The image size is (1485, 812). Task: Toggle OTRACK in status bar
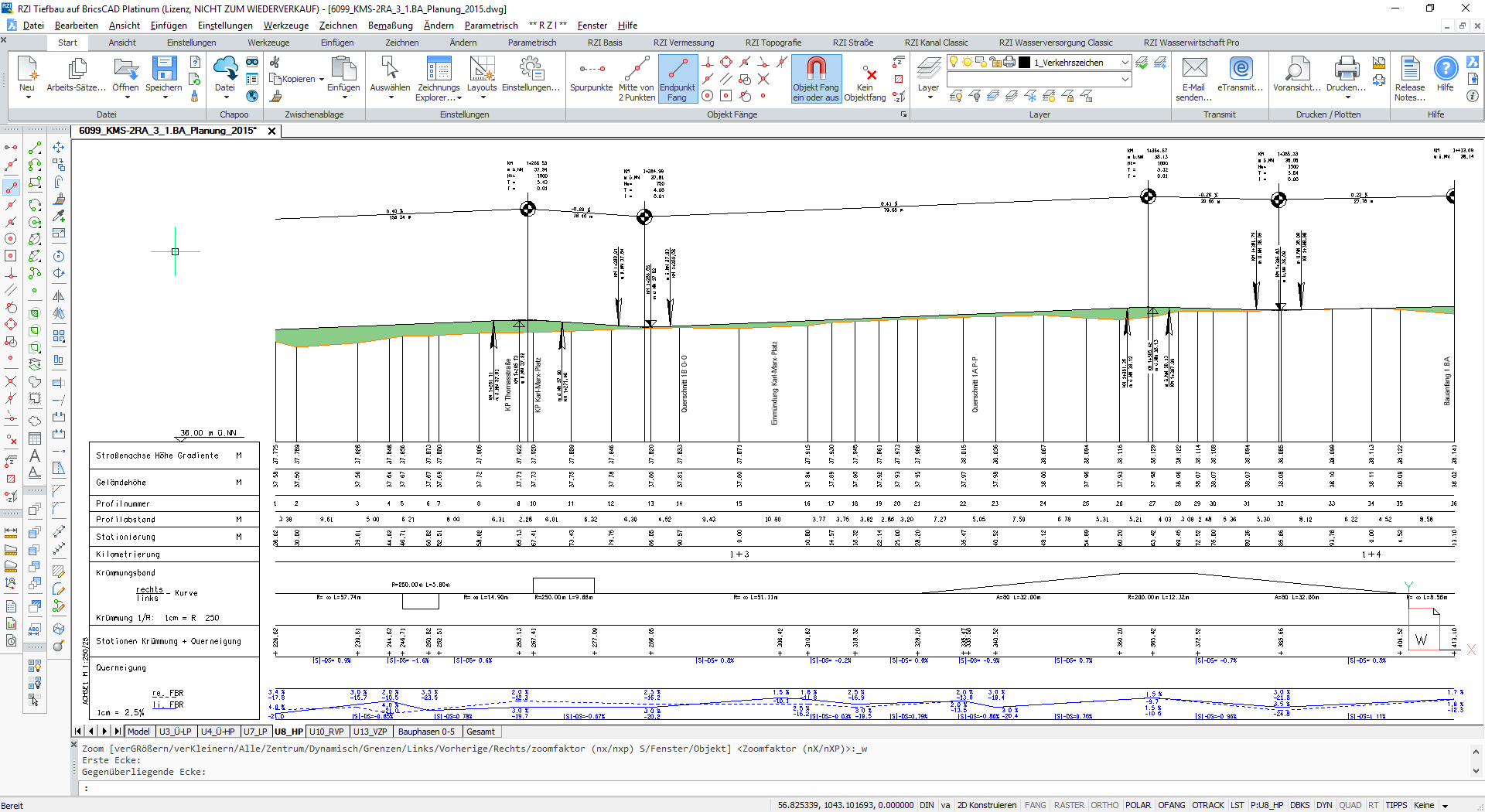pos(1207,805)
